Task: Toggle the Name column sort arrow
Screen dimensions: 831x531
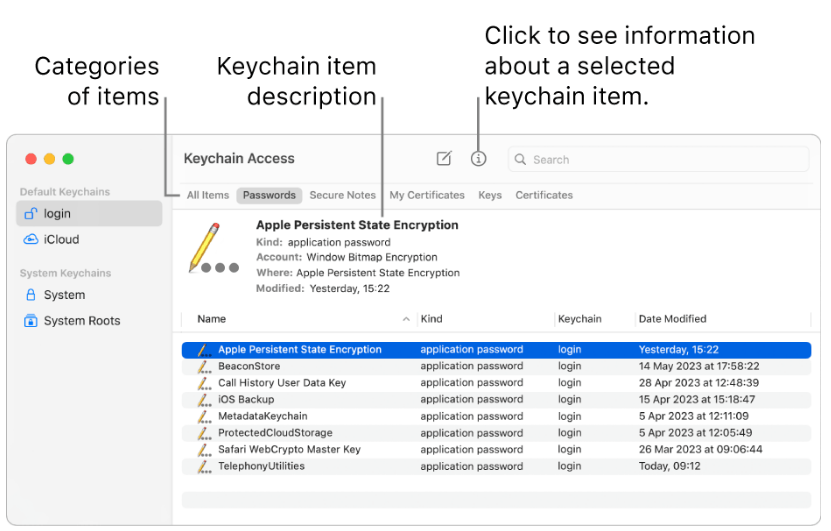Action: [406, 319]
